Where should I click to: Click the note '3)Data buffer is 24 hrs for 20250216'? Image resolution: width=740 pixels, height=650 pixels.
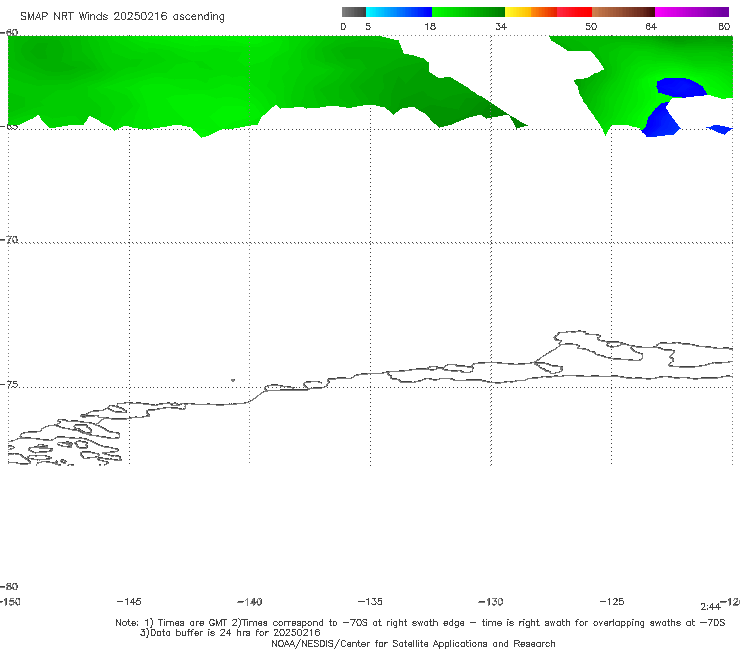[230, 633]
